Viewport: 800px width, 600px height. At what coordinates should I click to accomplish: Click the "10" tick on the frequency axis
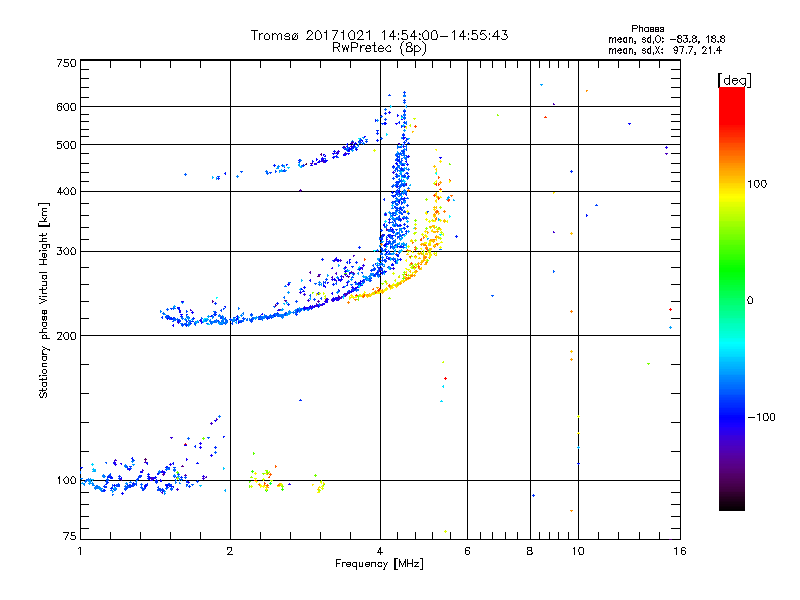(x=578, y=551)
